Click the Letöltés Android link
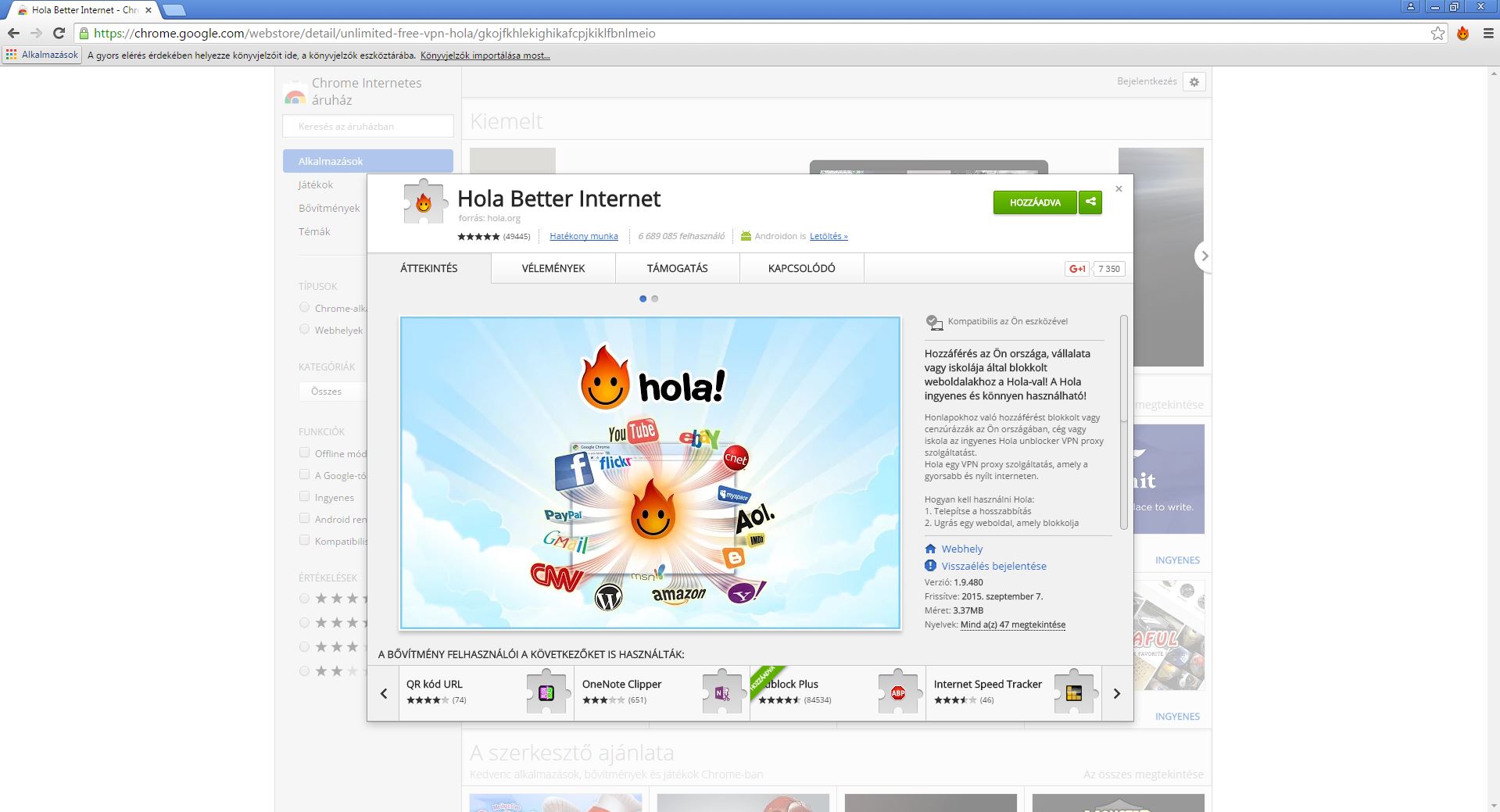The width and height of the screenshot is (1500, 812). (x=829, y=236)
